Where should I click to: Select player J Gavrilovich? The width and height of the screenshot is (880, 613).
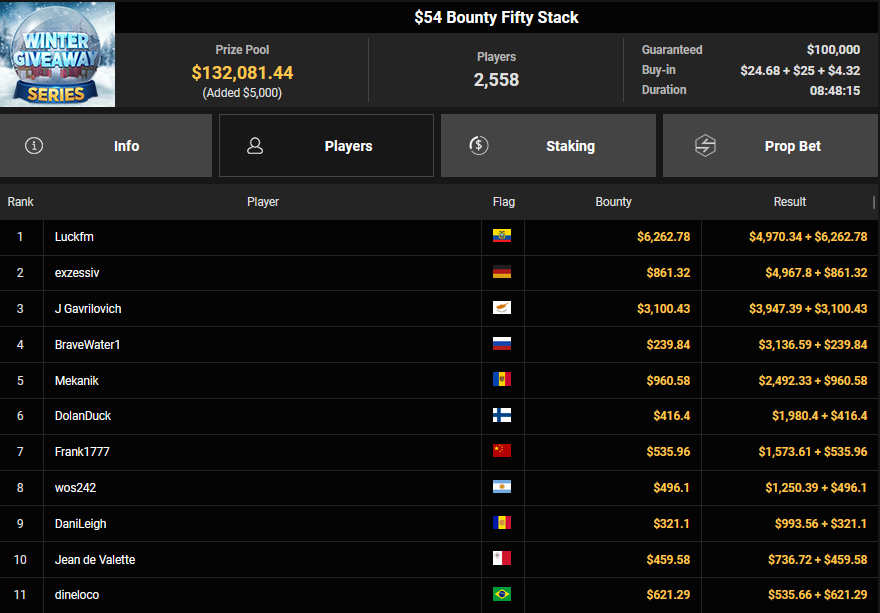pos(88,309)
